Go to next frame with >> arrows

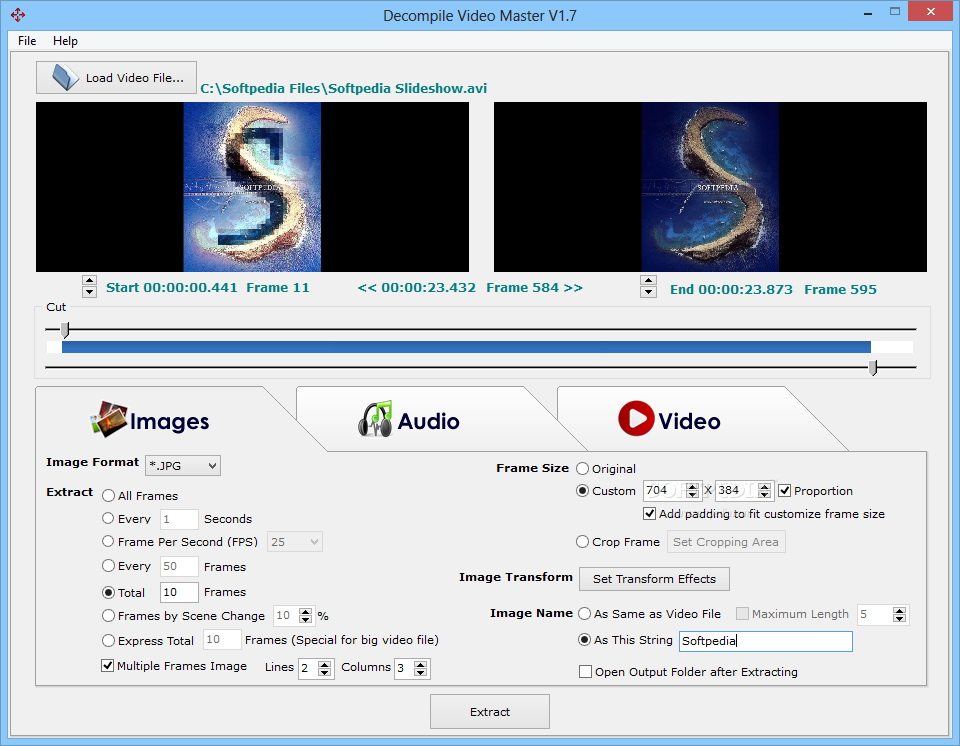click(x=573, y=288)
